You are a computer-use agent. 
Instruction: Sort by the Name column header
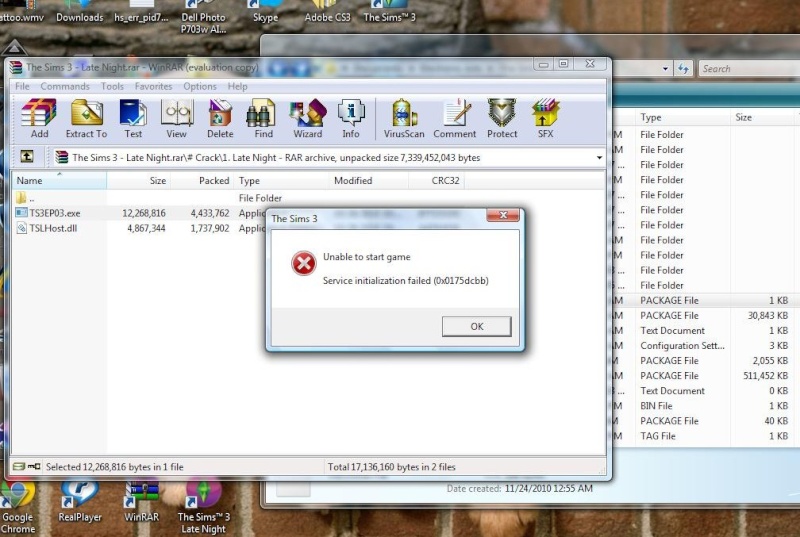tap(59, 181)
